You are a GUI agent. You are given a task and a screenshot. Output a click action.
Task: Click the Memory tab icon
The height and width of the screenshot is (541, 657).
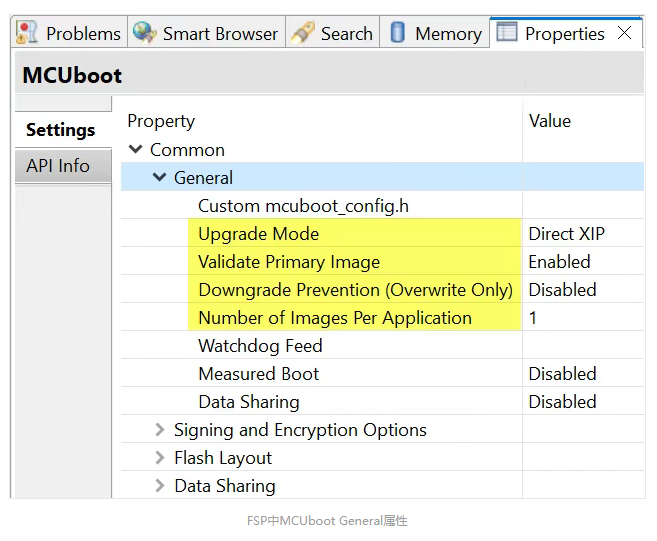click(398, 32)
